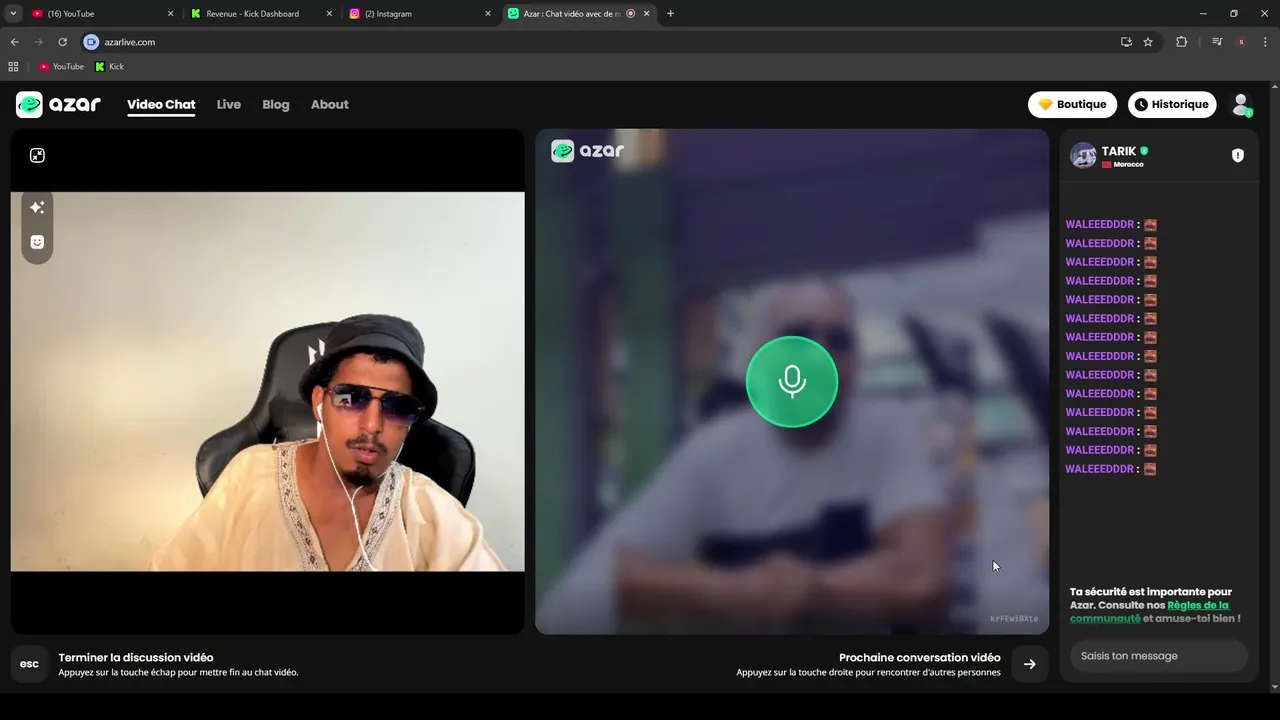
Task: Open the YouTube bookmark
Action: tap(61, 67)
